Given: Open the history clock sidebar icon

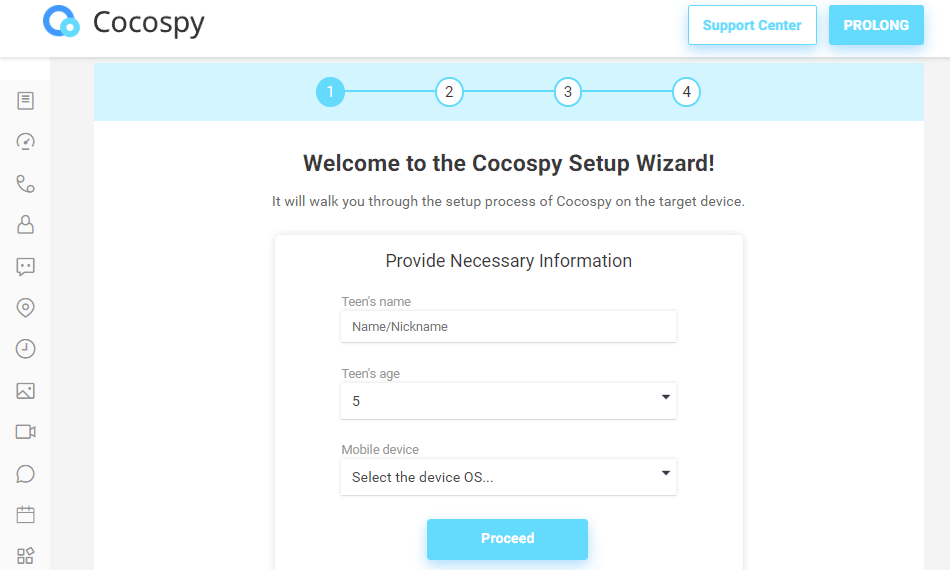Looking at the screenshot, I should (x=25, y=349).
